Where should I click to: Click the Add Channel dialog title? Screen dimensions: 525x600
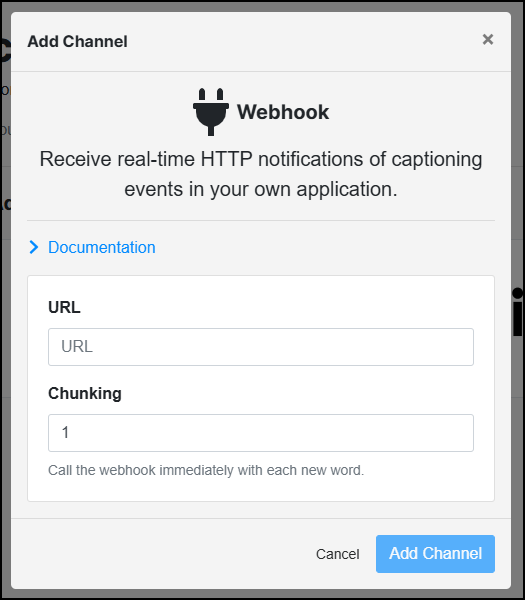click(77, 41)
